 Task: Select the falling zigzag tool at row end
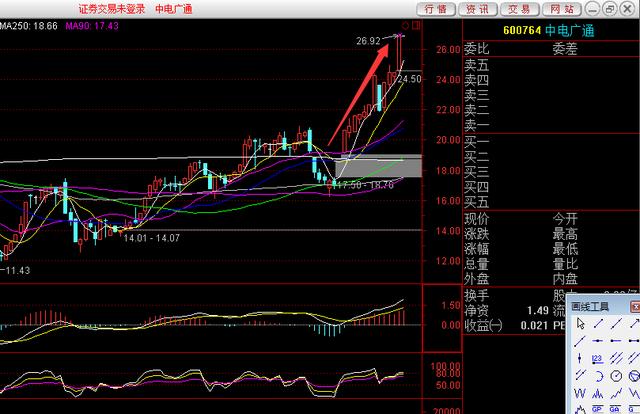[x=634, y=393]
